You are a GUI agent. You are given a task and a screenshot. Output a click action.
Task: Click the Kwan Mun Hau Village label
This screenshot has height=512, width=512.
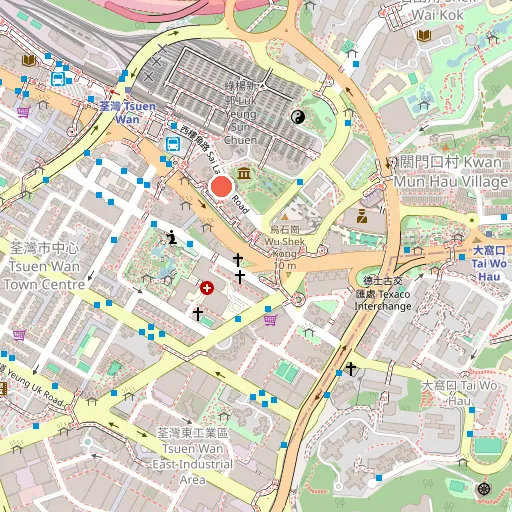pyautogui.click(x=451, y=172)
